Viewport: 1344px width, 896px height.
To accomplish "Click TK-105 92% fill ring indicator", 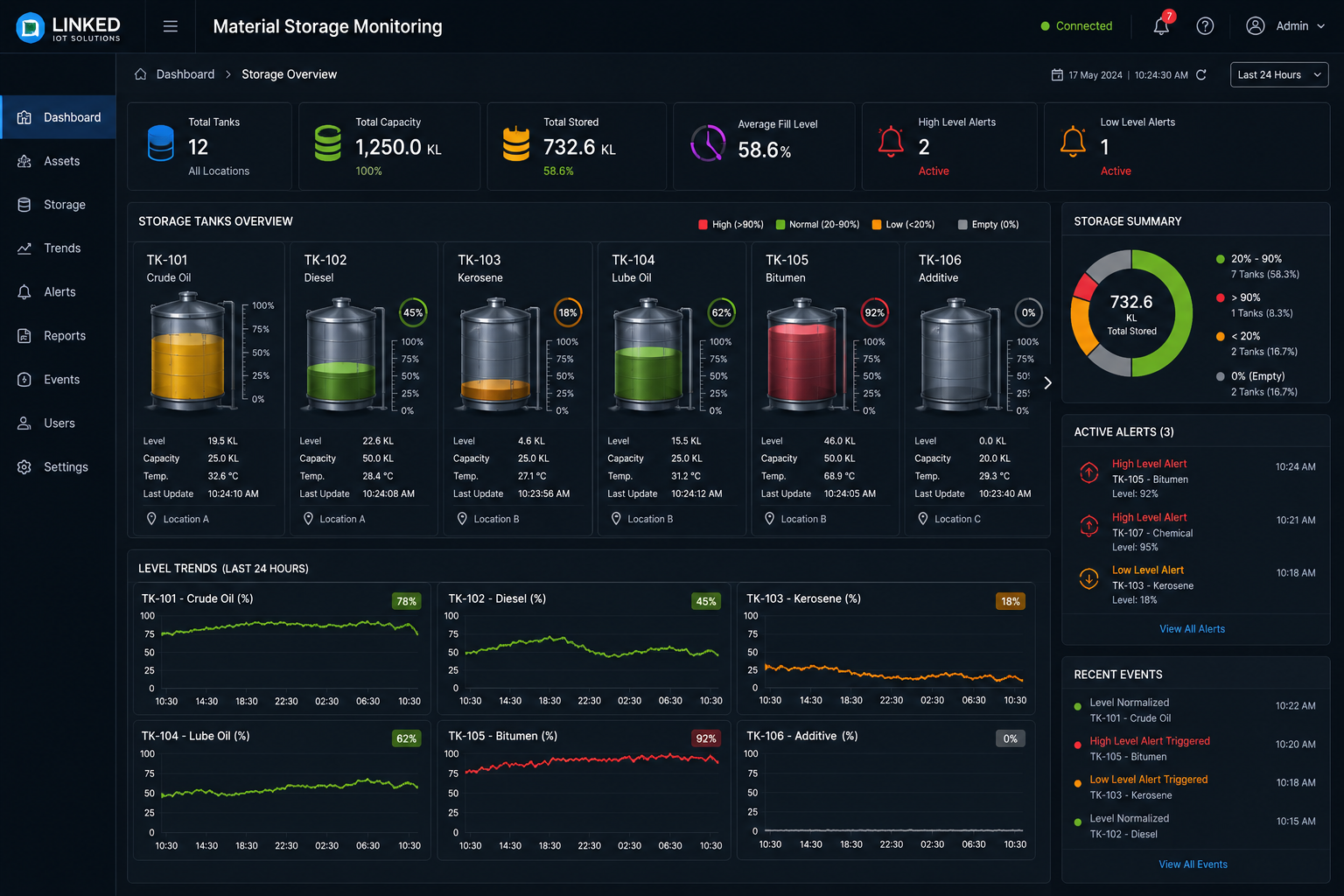I will click(x=875, y=312).
